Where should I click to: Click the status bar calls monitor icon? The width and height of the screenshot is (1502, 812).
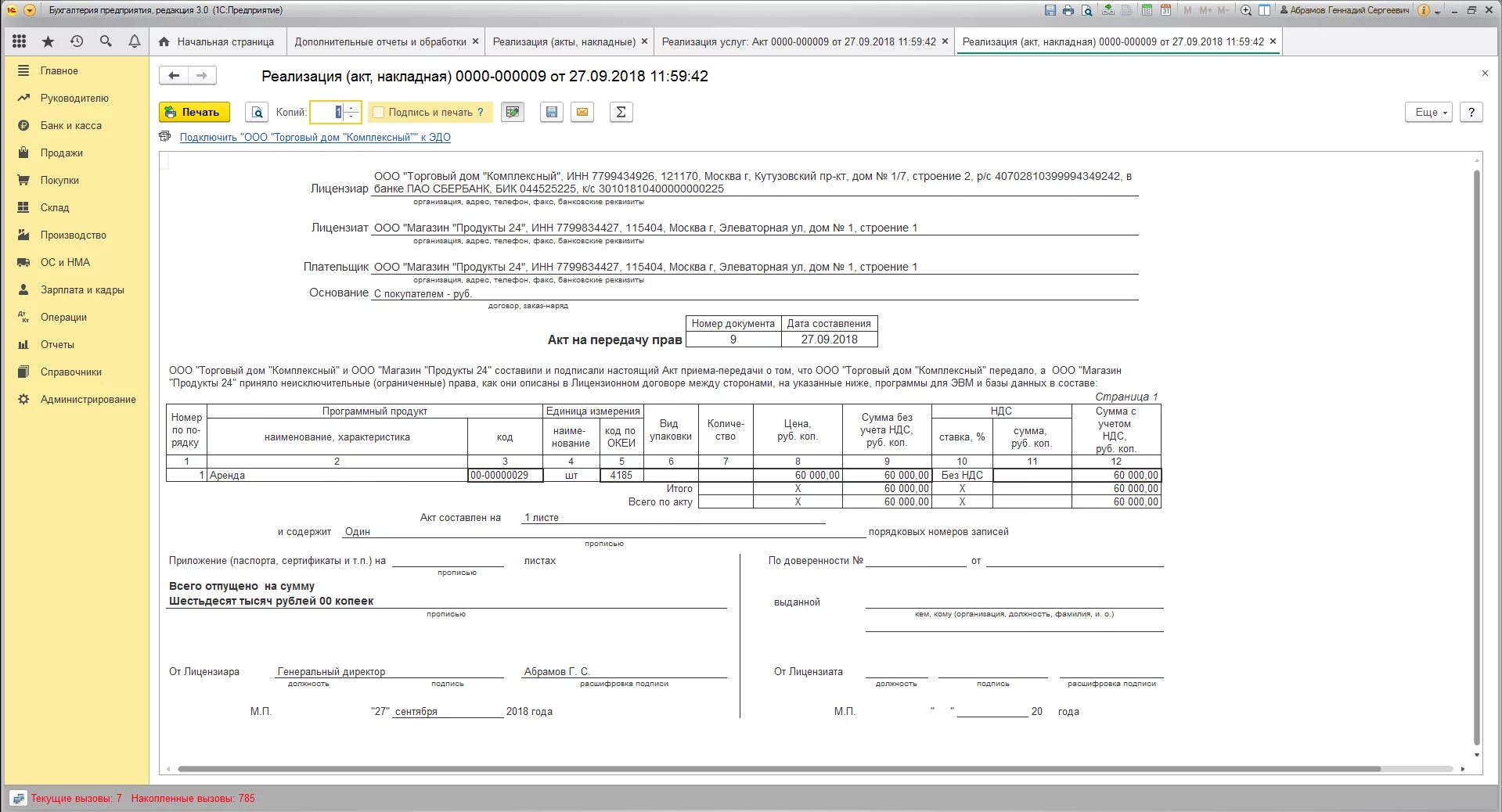click(18, 799)
